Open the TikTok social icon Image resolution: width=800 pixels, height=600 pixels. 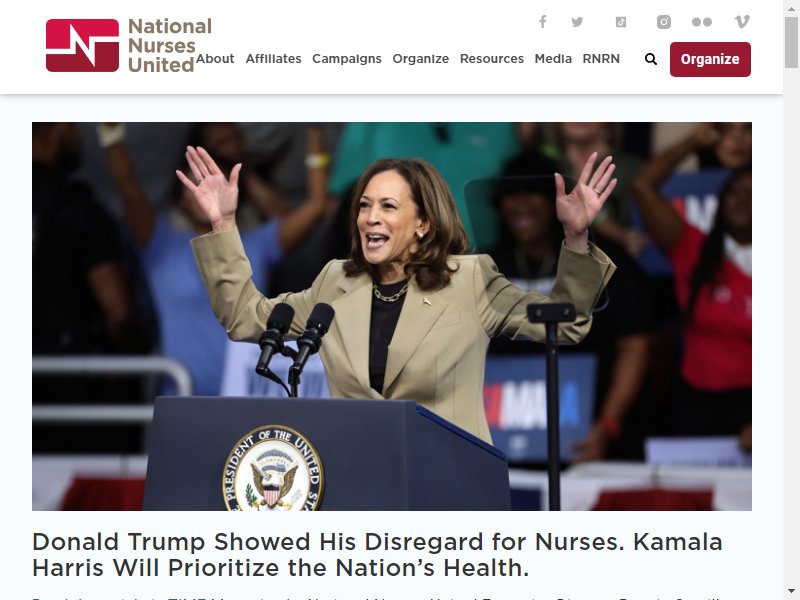tap(620, 22)
